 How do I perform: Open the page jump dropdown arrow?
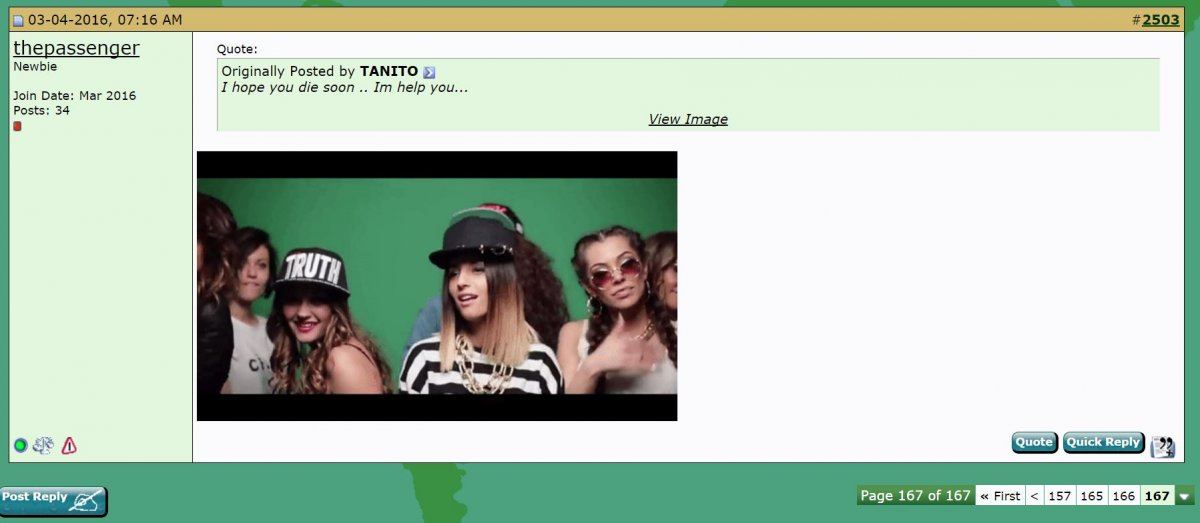click(x=1185, y=496)
